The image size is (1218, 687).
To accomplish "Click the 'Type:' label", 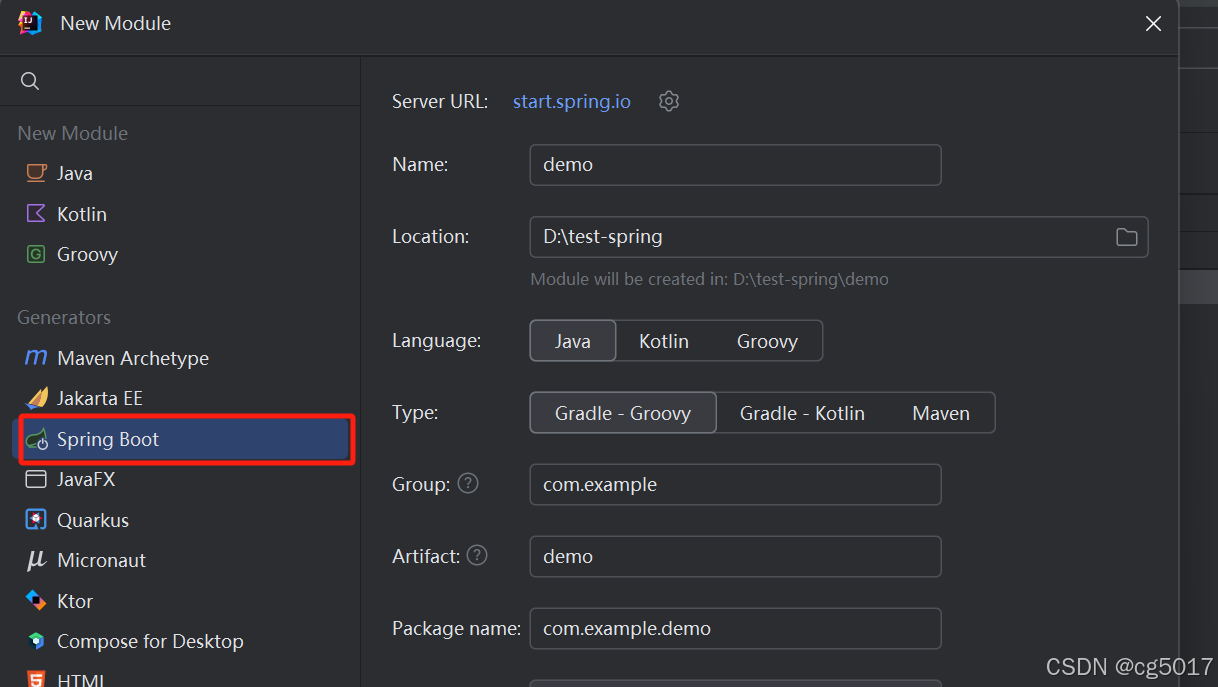I will click(x=415, y=412).
